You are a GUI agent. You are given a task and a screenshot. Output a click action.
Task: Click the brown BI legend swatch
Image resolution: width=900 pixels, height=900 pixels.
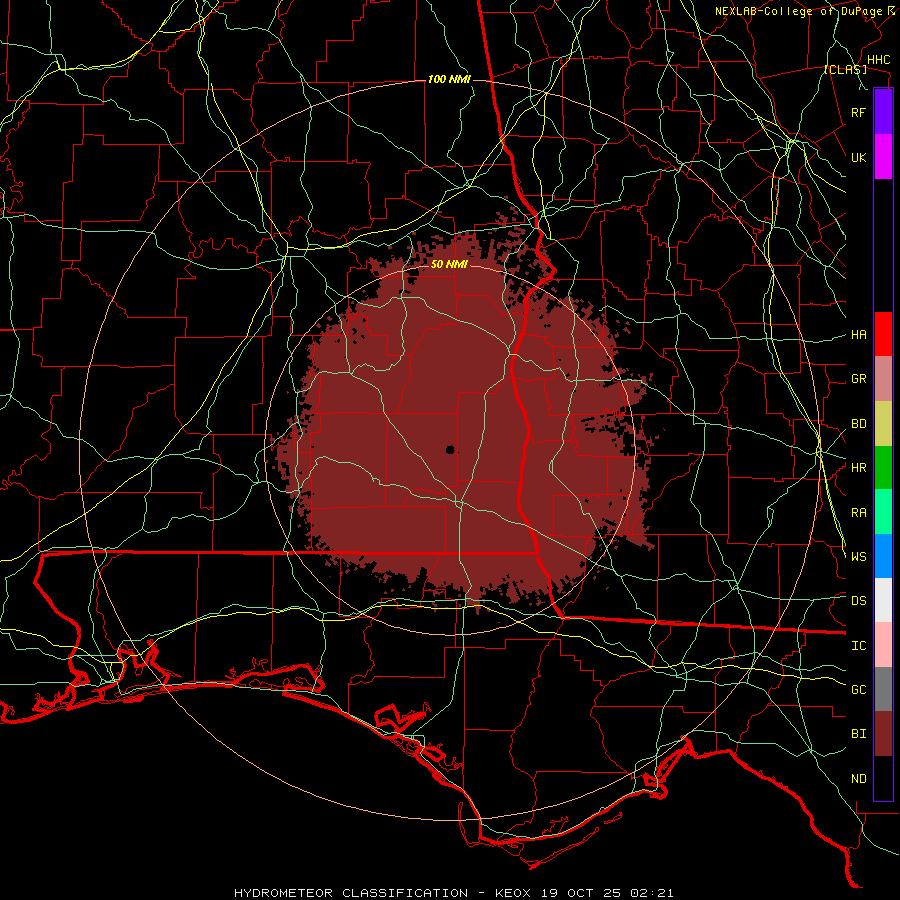point(883,734)
